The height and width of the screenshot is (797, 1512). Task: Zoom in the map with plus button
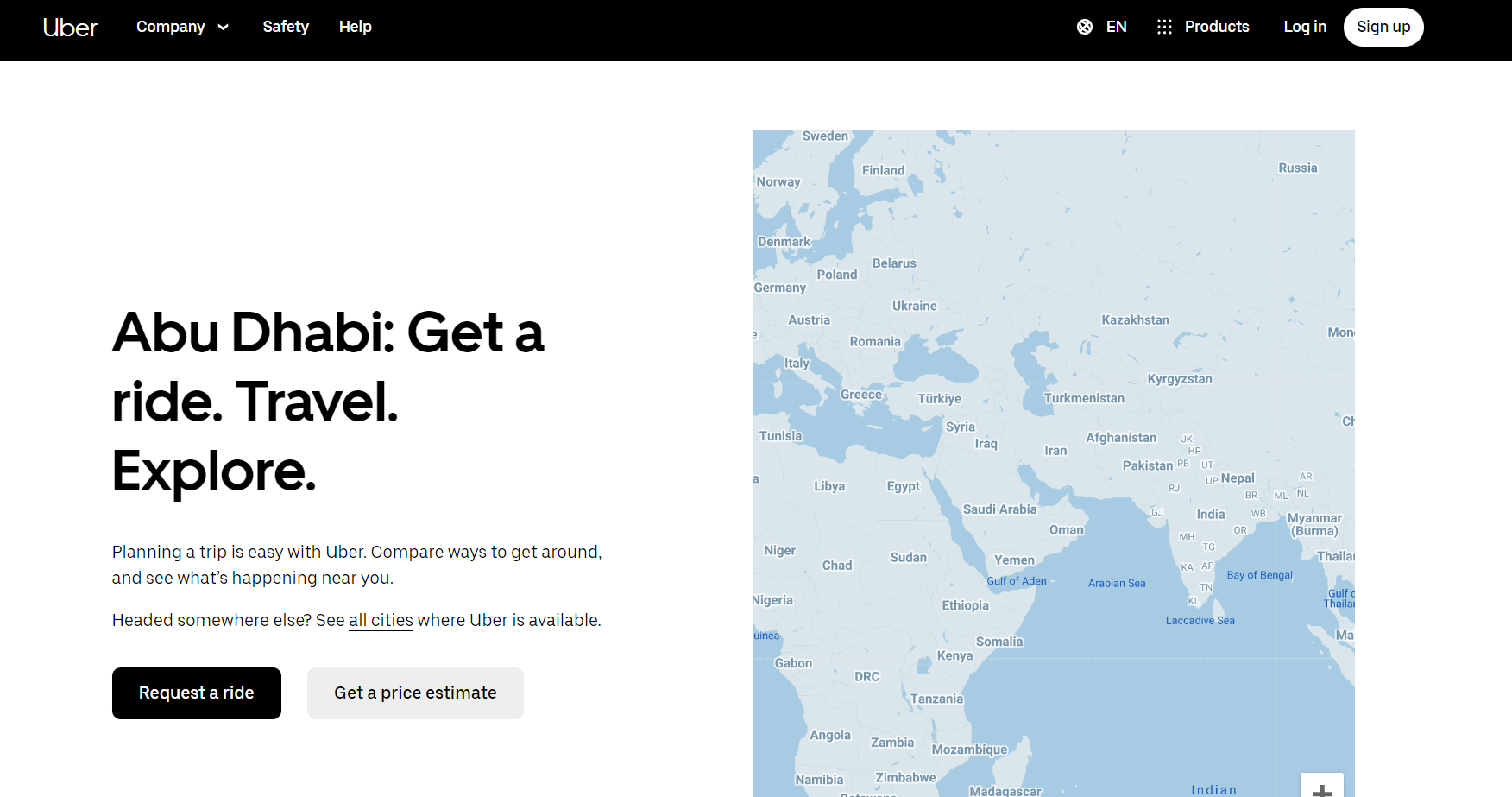(x=1321, y=788)
